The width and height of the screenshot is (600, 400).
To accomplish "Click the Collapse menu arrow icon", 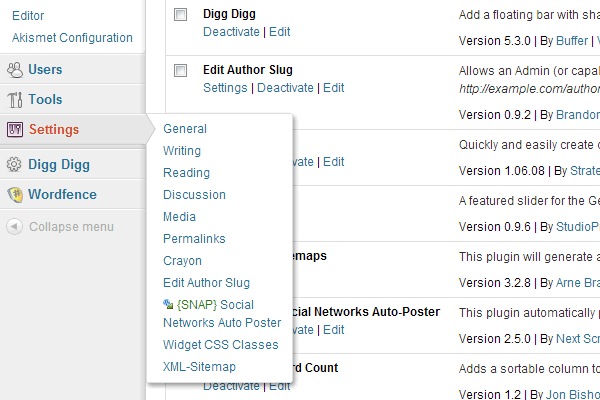I will point(14,226).
